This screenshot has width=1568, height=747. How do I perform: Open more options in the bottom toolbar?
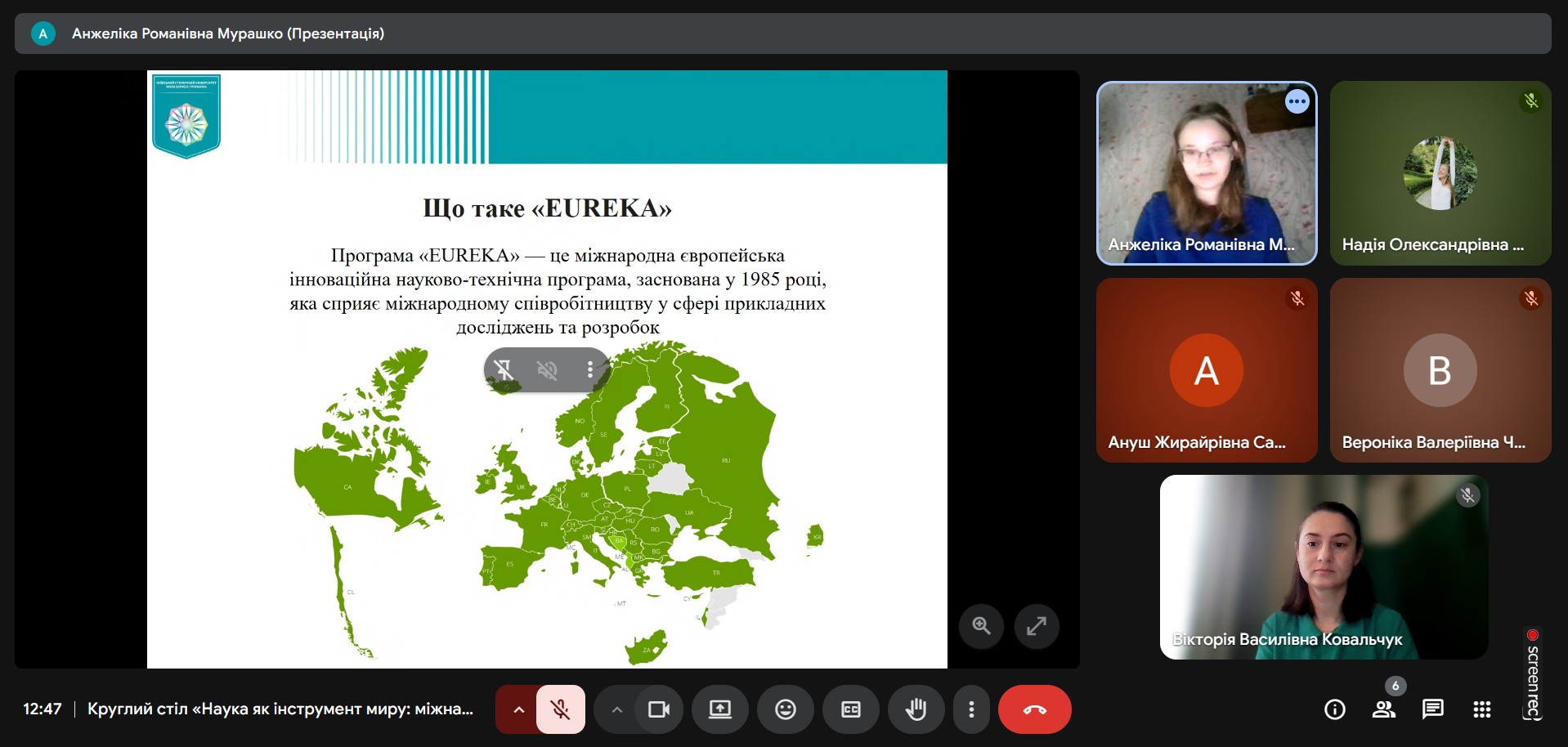971,709
